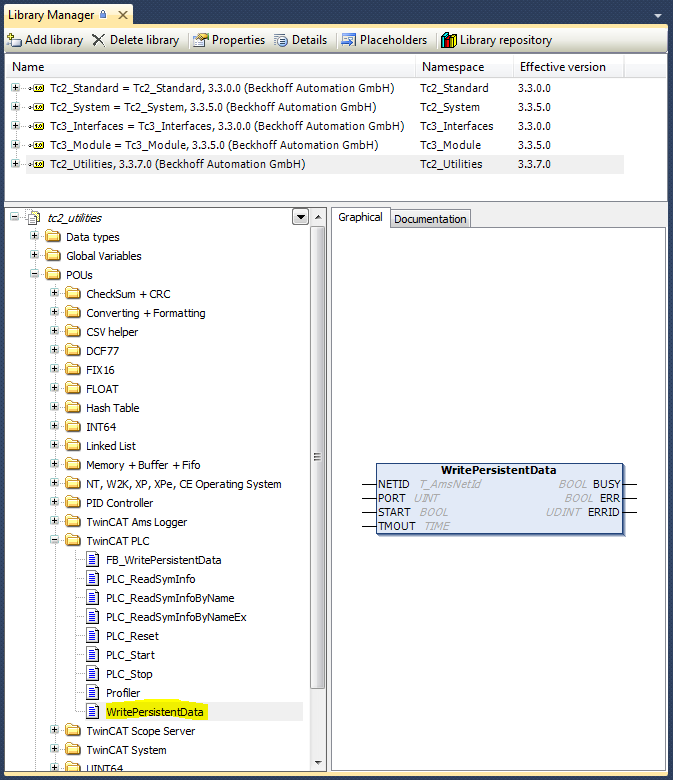Close the Library Manager tab
Screen dimensions: 673x780
[122, 15]
